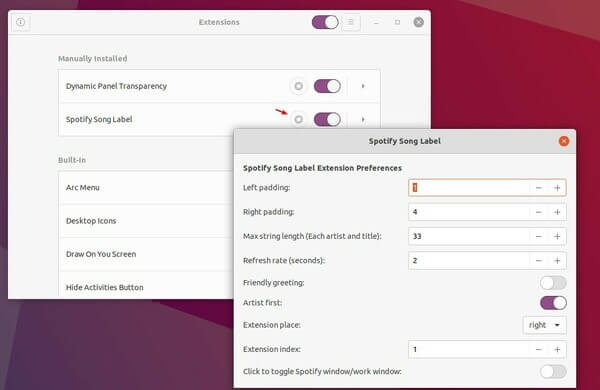Open settings gear for Dynamic Panel Transparency
This screenshot has width=600, height=390.
click(x=298, y=86)
